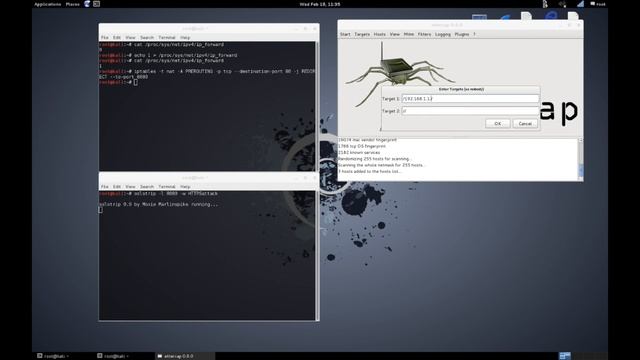The height and width of the screenshot is (360, 640).
Task: Close the ettercap window
Action: 578,25
